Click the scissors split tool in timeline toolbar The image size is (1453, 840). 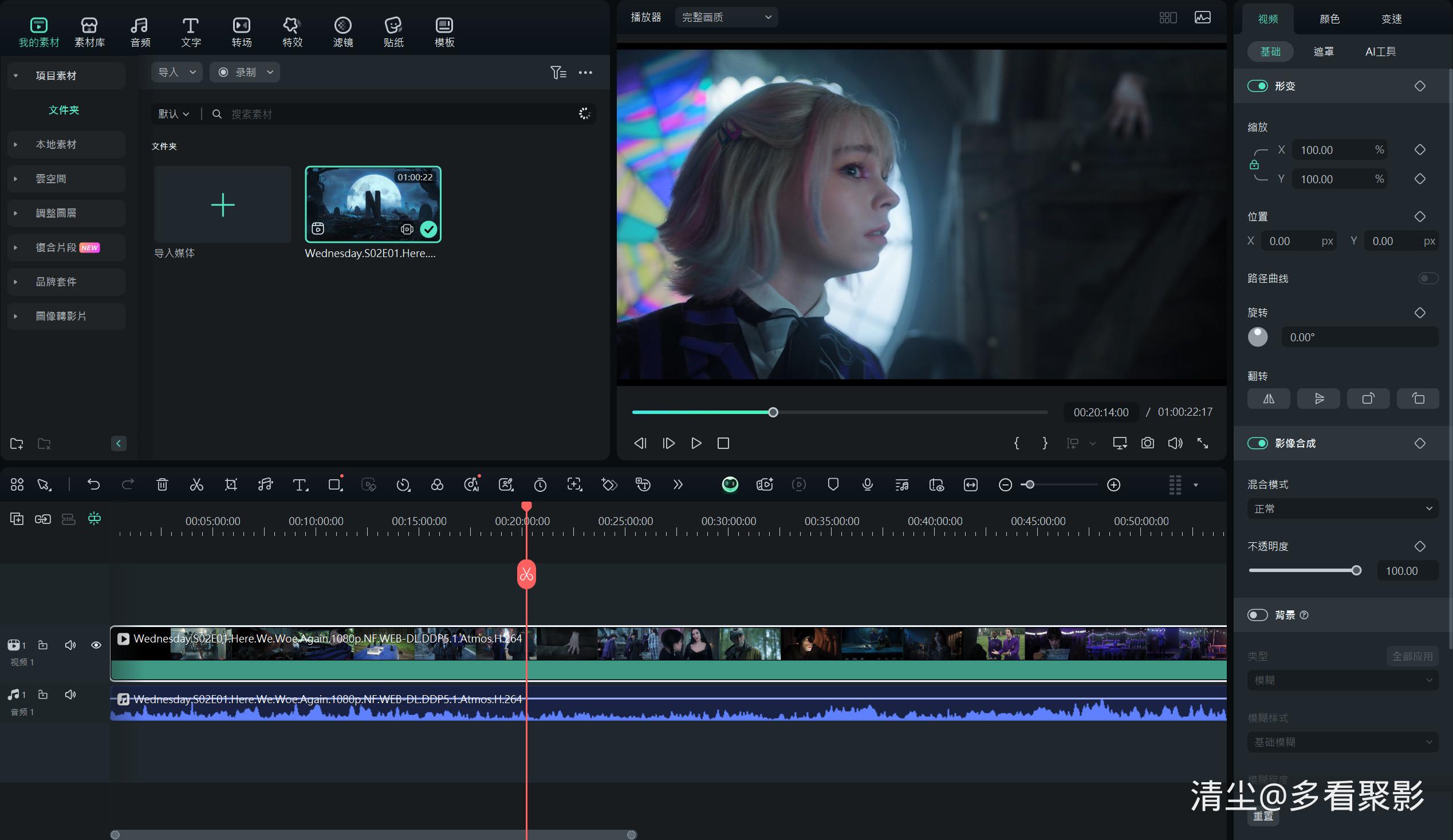coord(196,485)
